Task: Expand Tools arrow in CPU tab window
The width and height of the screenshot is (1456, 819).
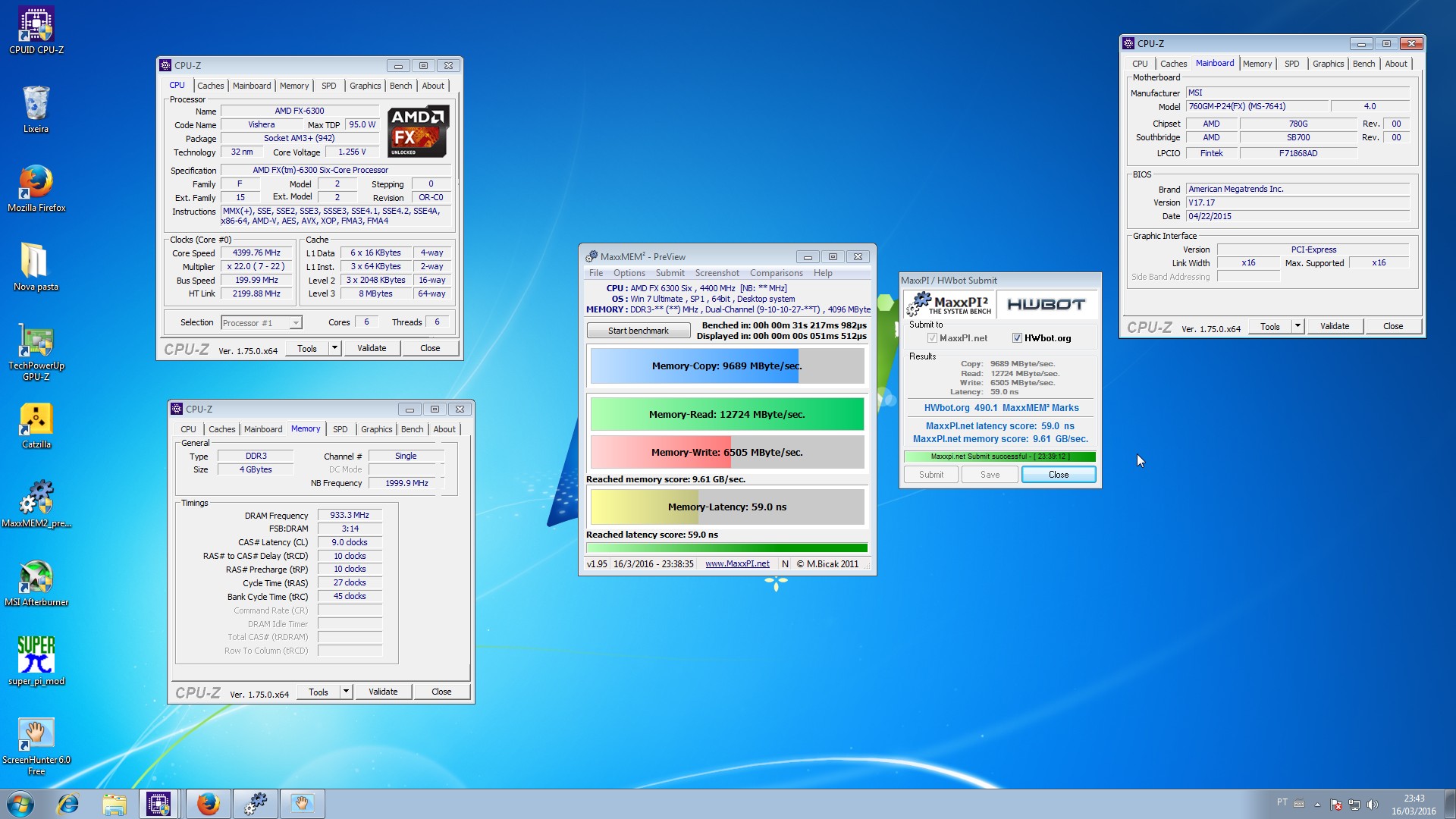Action: click(x=334, y=348)
